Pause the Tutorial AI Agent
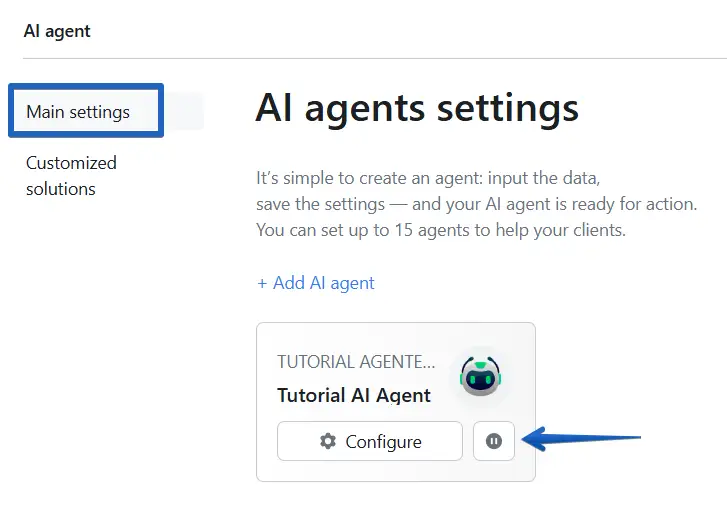 click(x=494, y=441)
